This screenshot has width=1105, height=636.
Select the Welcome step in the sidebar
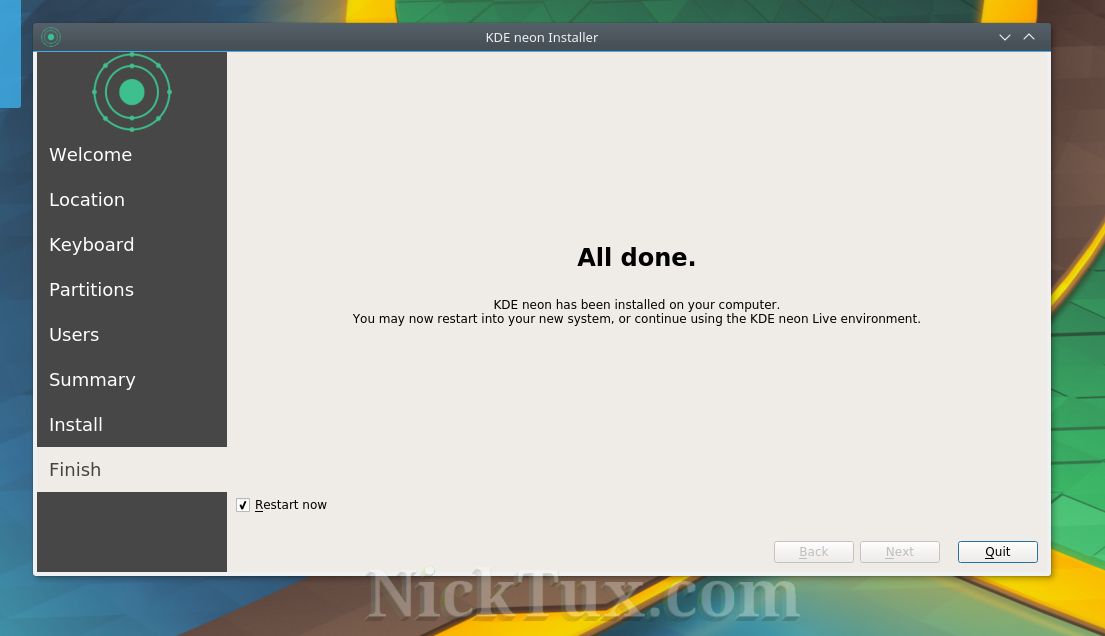[x=90, y=155]
